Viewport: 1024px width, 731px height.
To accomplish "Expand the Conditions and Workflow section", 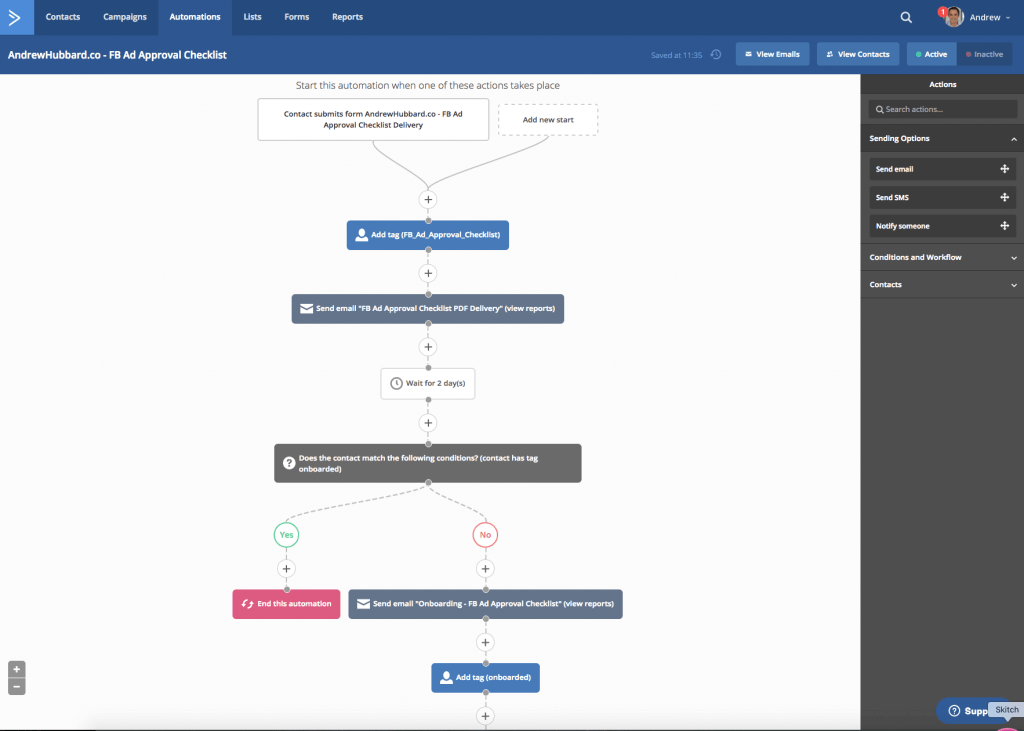I will [x=1013, y=258].
